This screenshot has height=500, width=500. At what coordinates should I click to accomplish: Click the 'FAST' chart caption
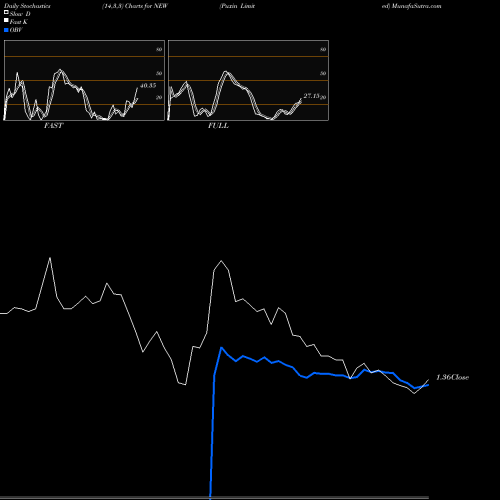point(53,126)
